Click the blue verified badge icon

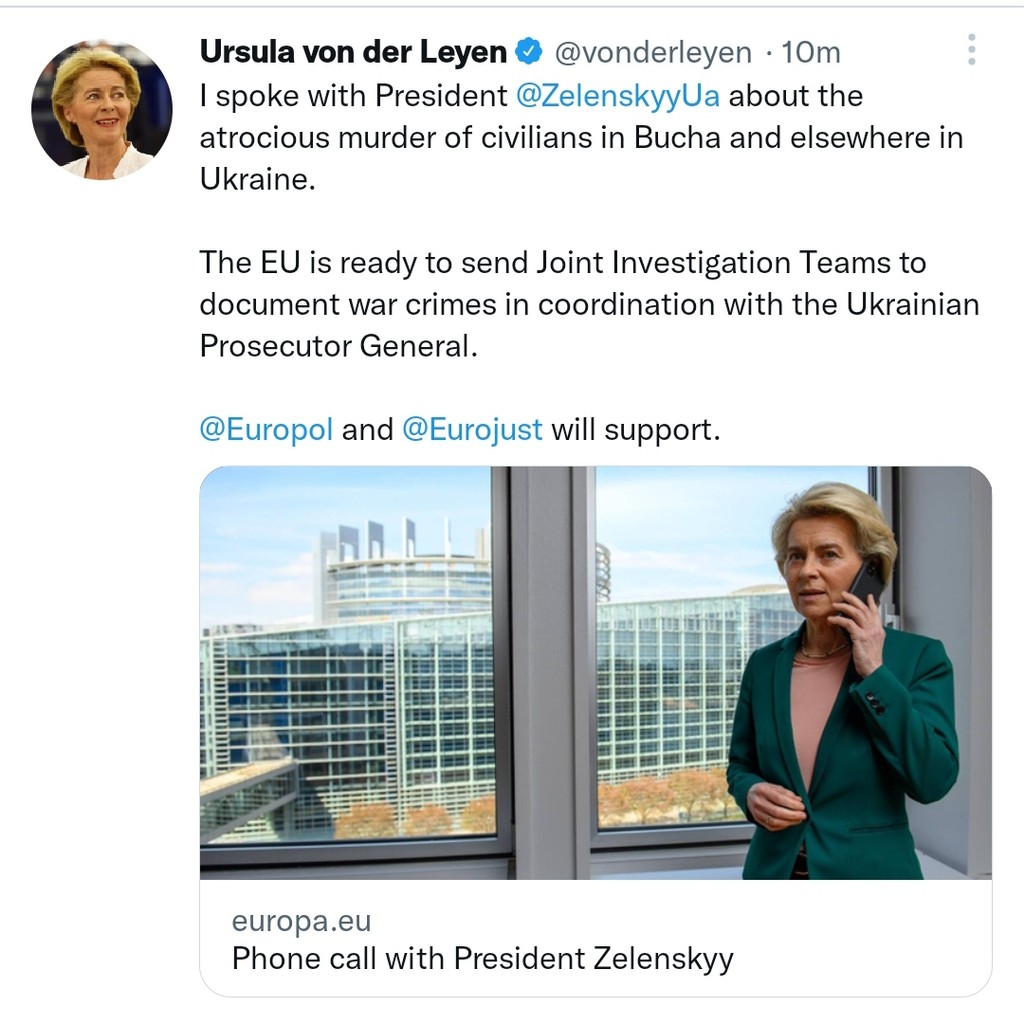pyautogui.click(x=528, y=52)
